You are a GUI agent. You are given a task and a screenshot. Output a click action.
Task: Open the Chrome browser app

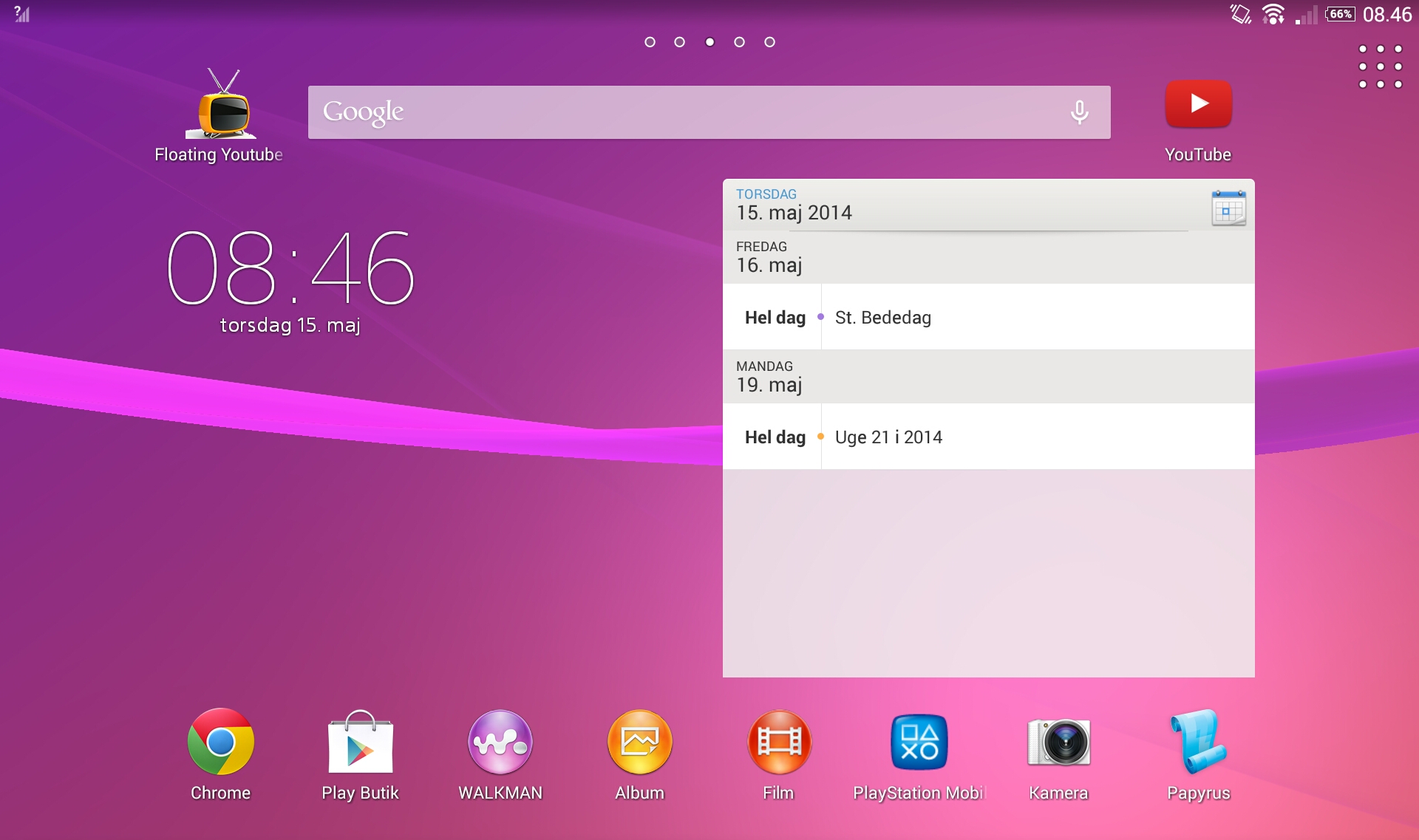click(220, 743)
